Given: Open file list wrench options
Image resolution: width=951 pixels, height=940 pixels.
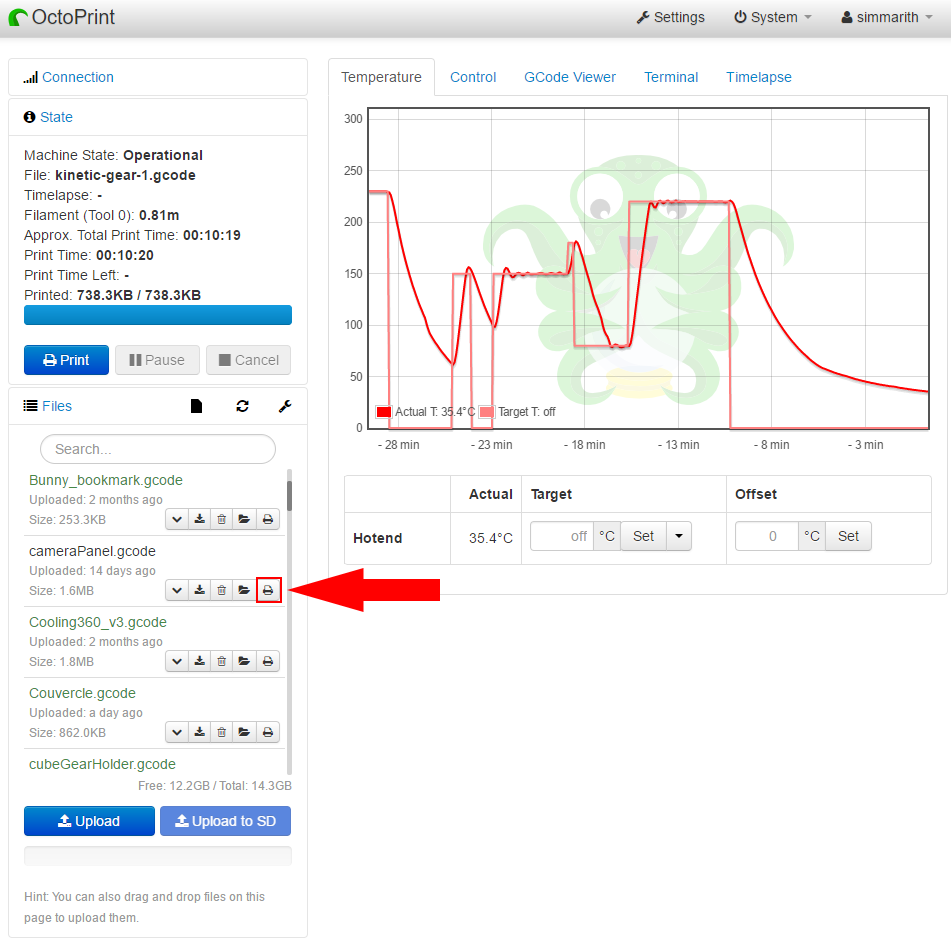Looking at the screenshot, I should 284,406.
